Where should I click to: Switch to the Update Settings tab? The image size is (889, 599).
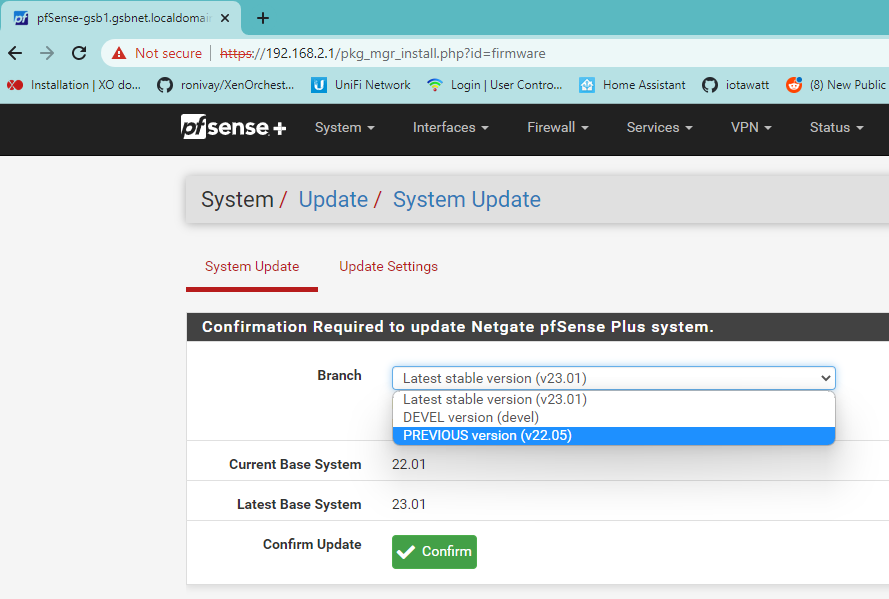tap(388, 266)
